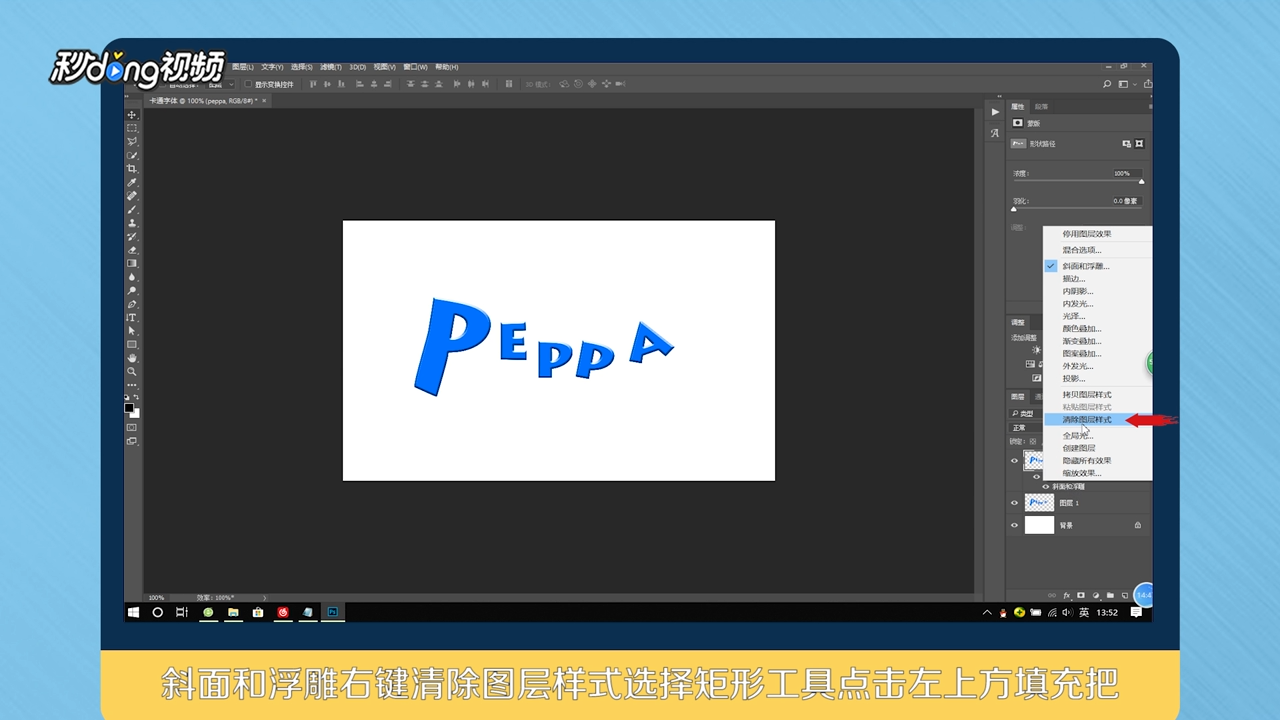Select the Brush tool
The height and width of the screenshot is (720, 1280).
click(132, 209)
